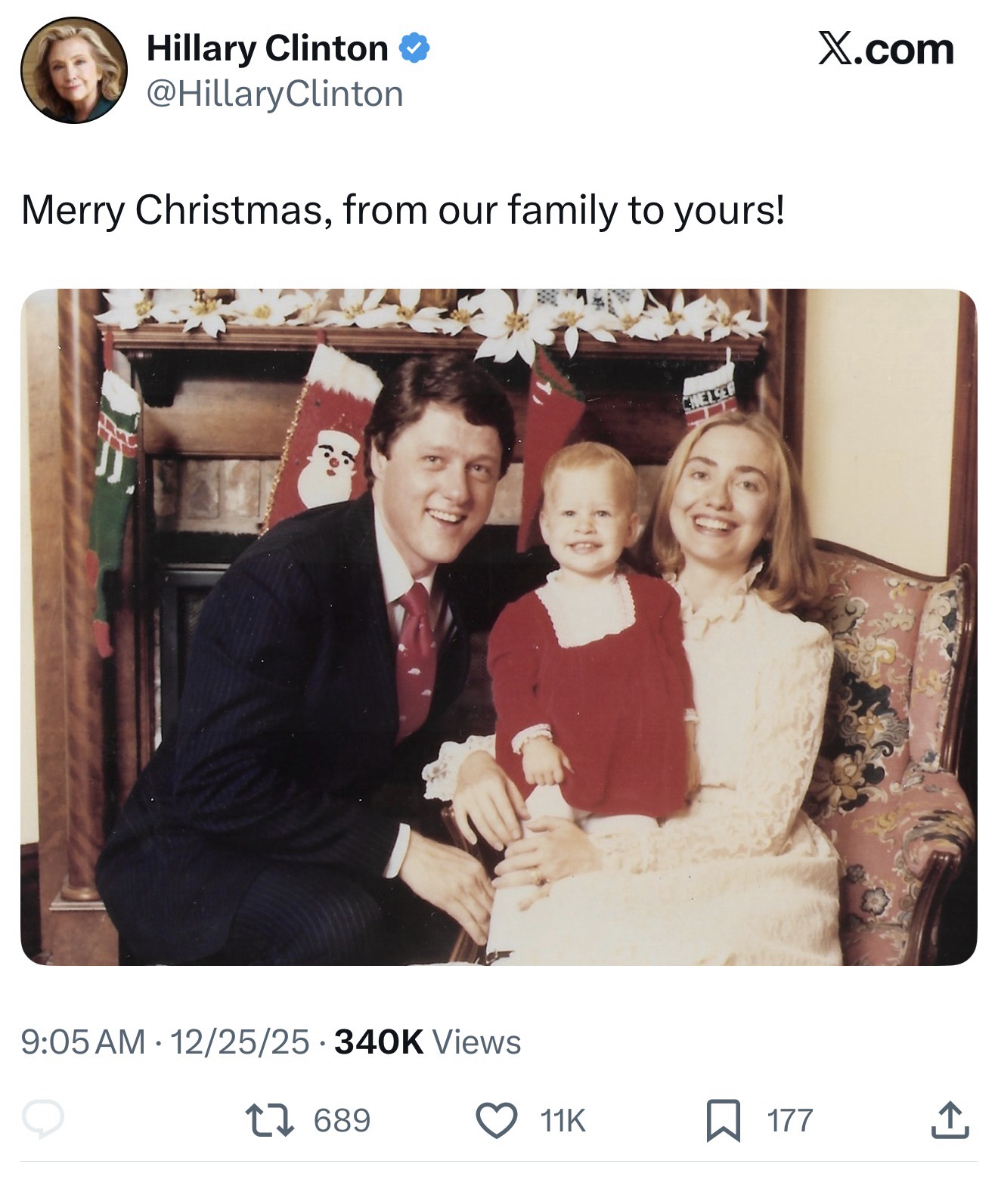
Task: Repost the tweet using retweet arrows icon
Action: 271,1119
